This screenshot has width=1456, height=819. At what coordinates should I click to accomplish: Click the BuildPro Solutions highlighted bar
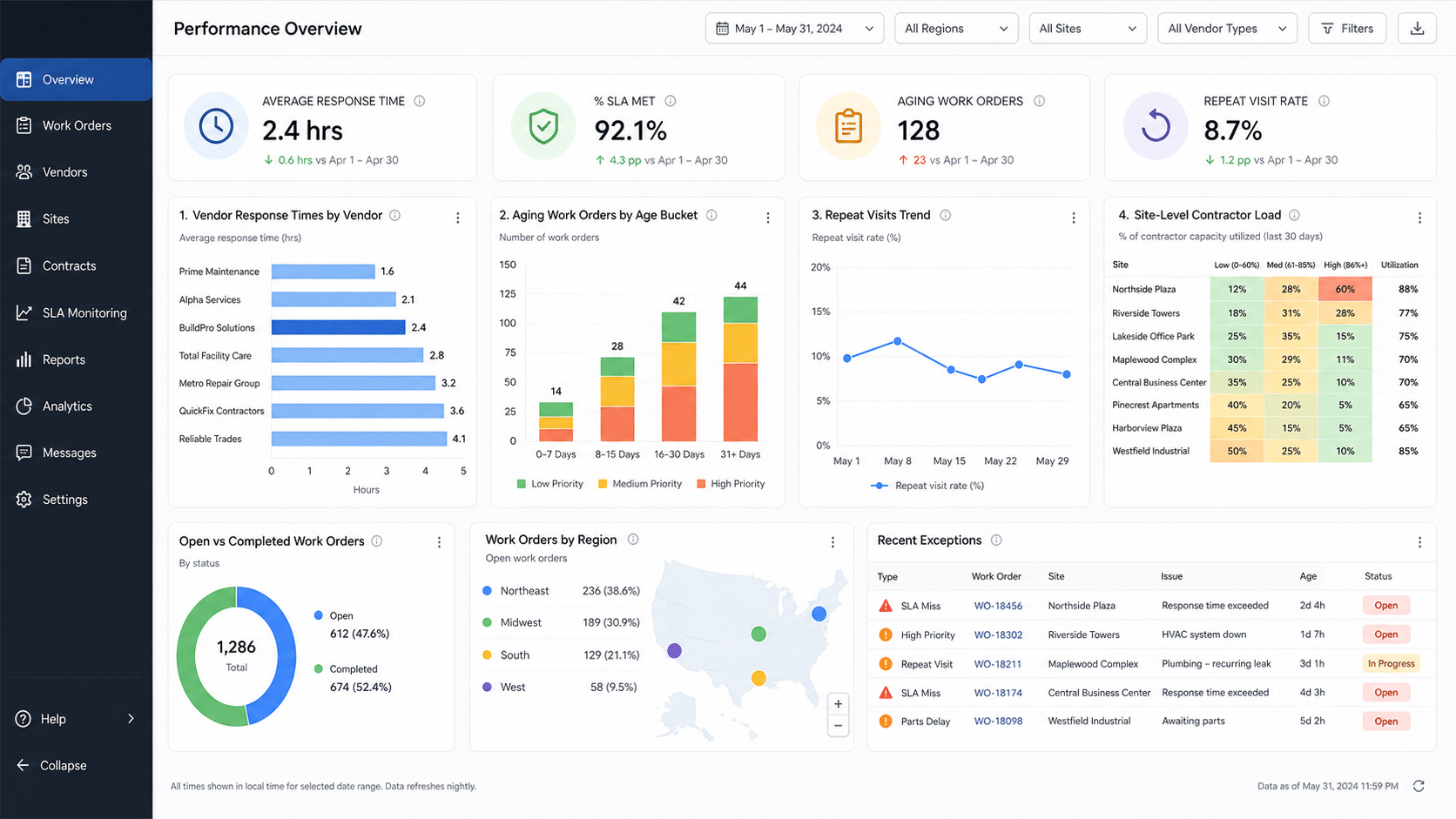pos(338,327)
